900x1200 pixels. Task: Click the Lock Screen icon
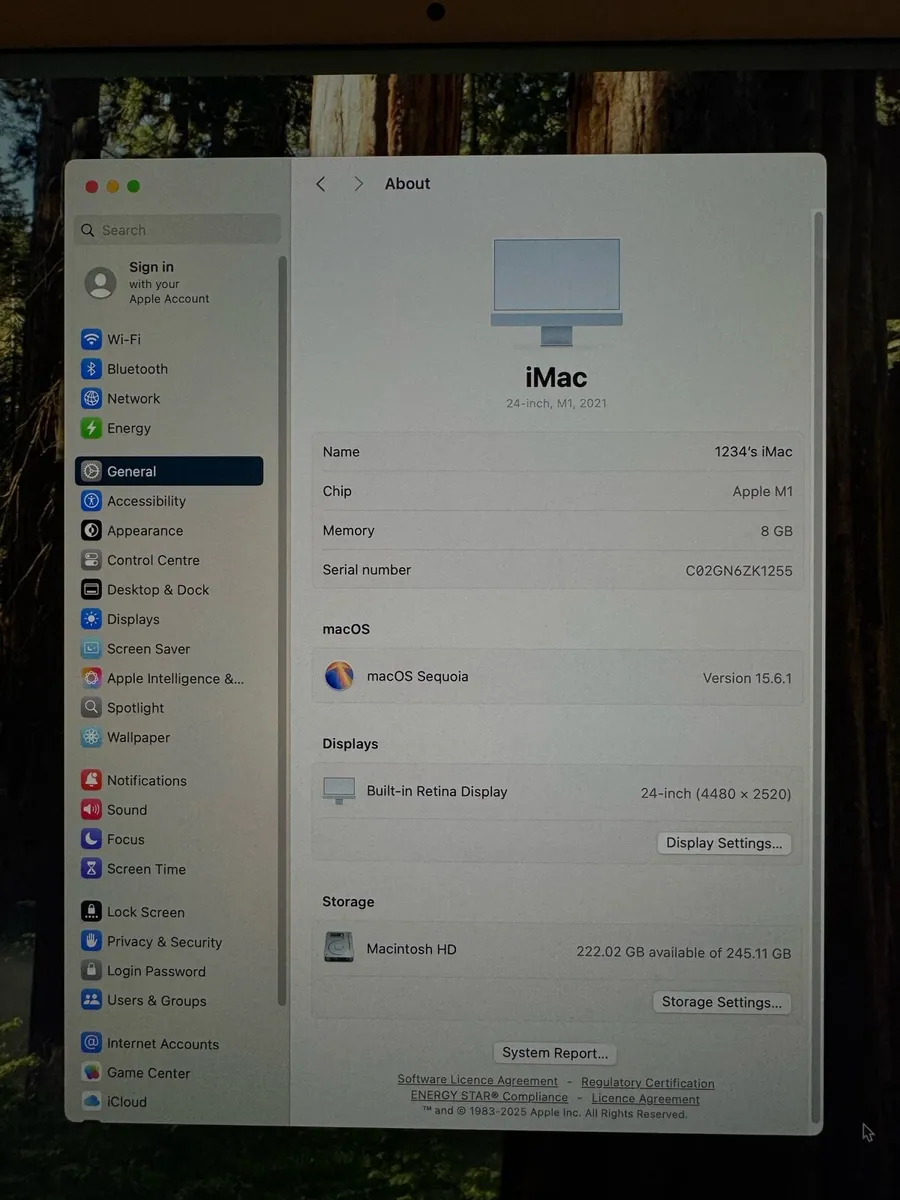(x=91, y=912)
